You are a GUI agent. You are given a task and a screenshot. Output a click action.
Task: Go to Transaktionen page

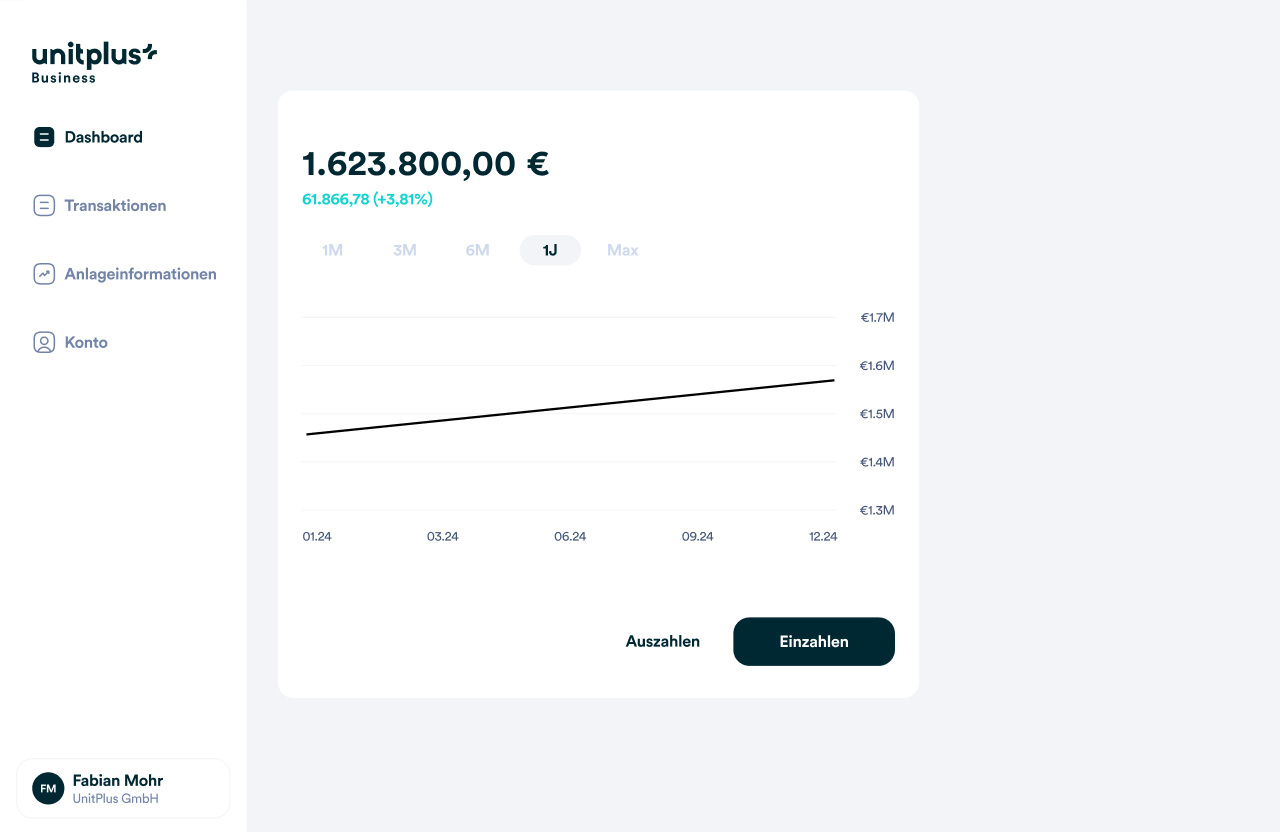click(115, 206)
